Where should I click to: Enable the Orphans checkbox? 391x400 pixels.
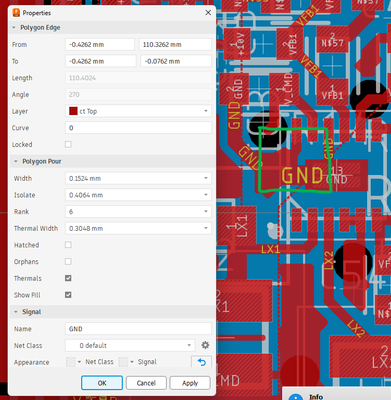(68, 261)
